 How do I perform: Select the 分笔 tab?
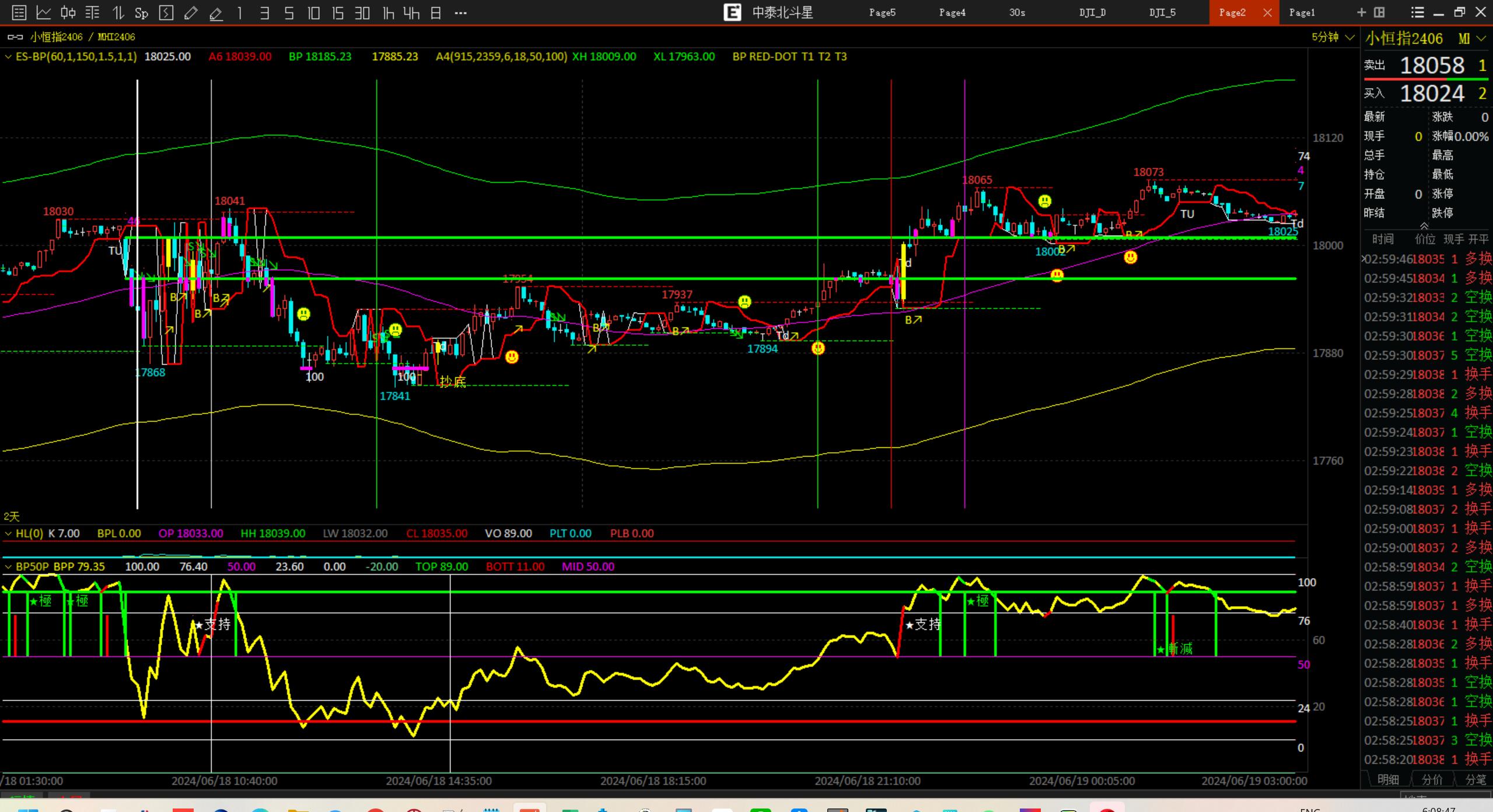point(1476,779)
